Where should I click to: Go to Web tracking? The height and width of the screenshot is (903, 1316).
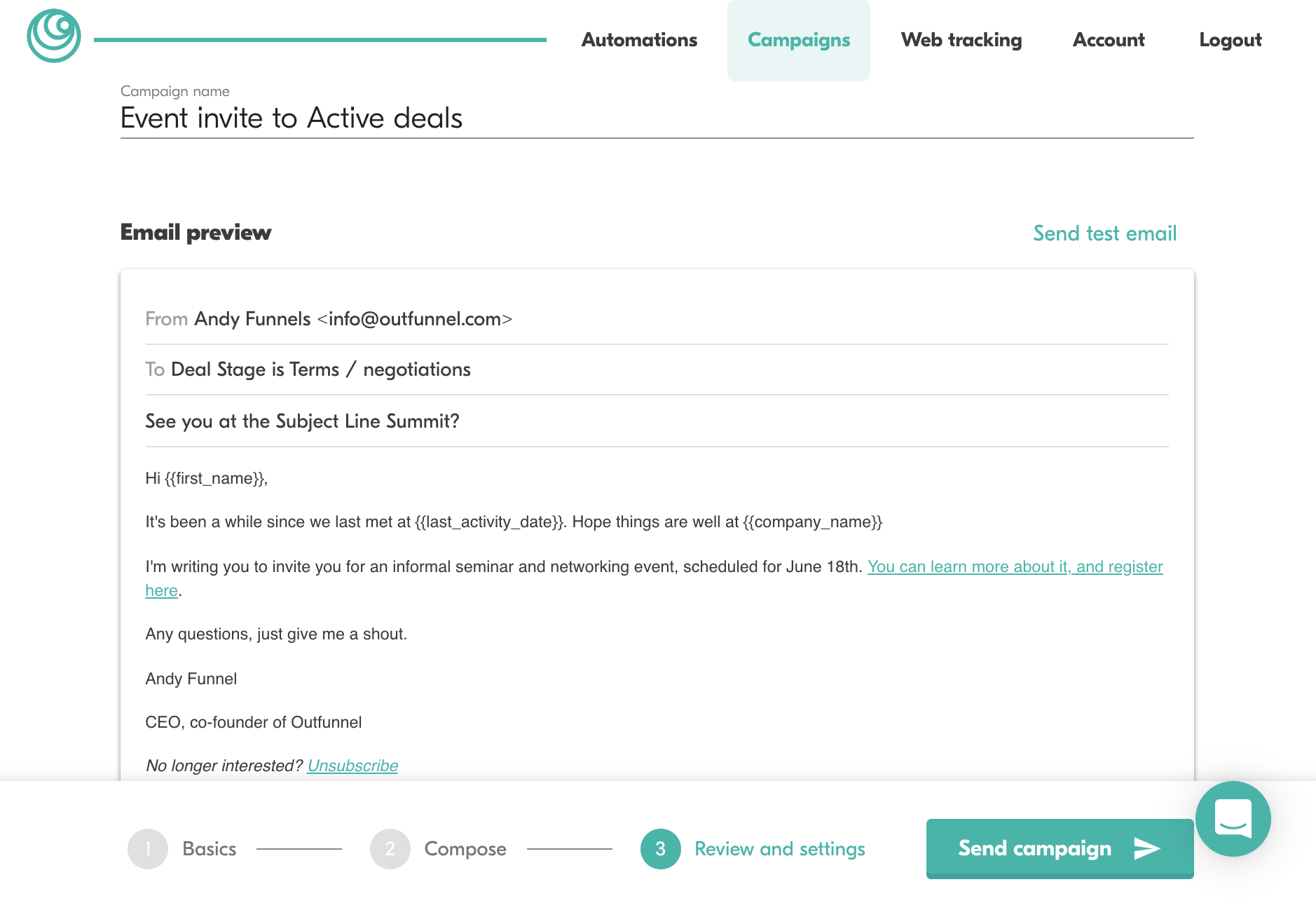(961, 40)
